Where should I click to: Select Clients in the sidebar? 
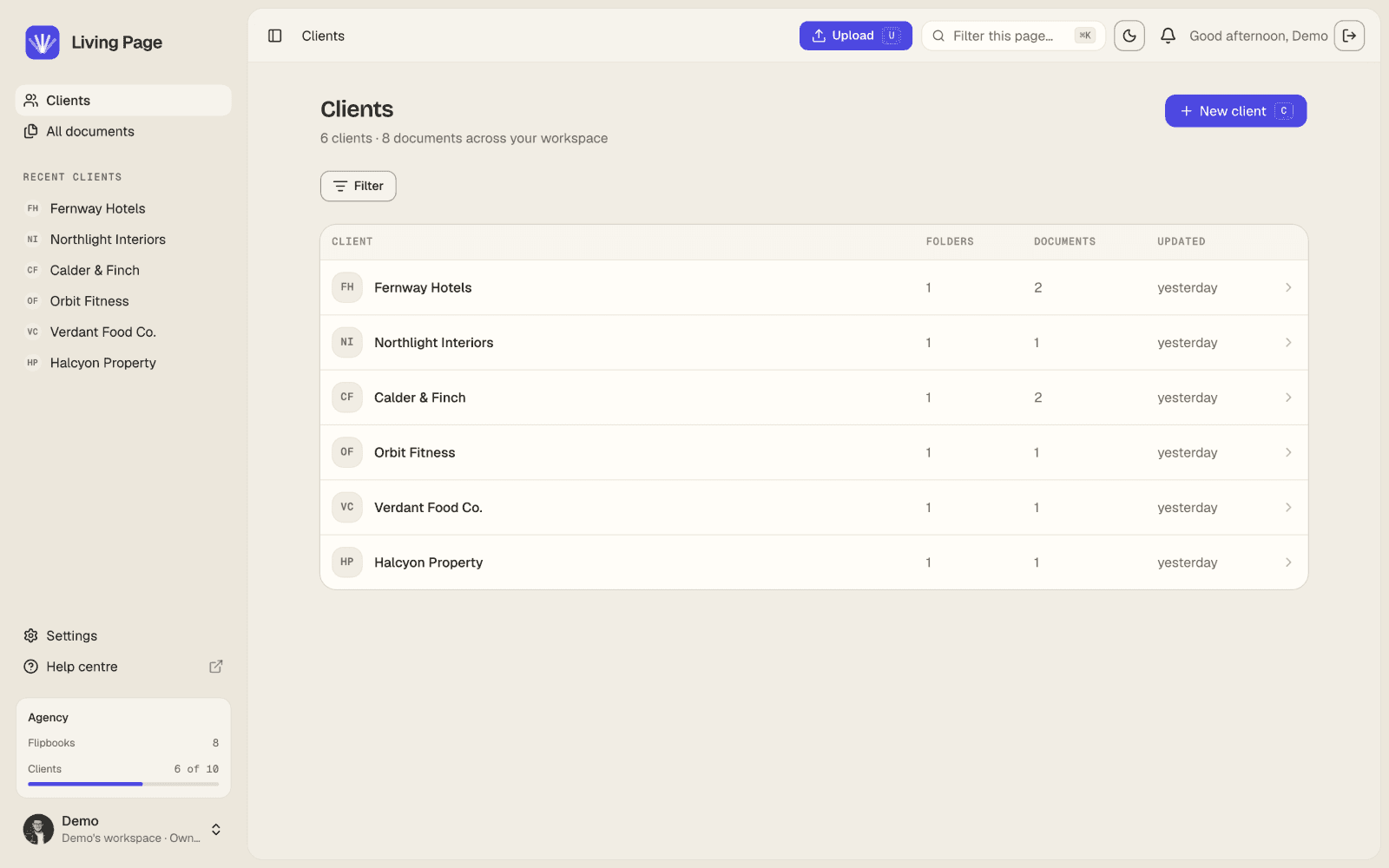coord(123,101)
